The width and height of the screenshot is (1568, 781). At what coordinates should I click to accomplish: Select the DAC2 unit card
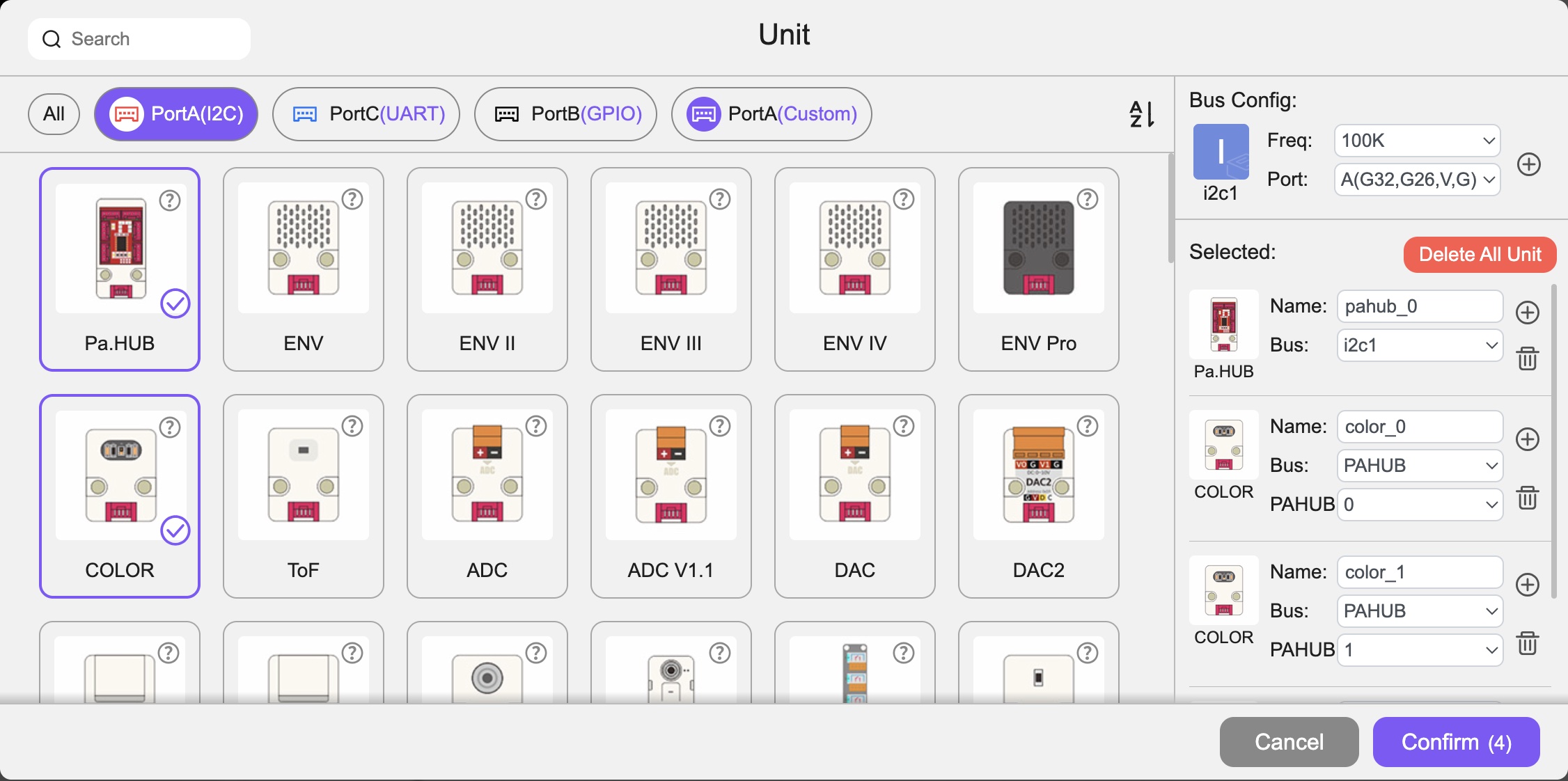point(1039,496)
